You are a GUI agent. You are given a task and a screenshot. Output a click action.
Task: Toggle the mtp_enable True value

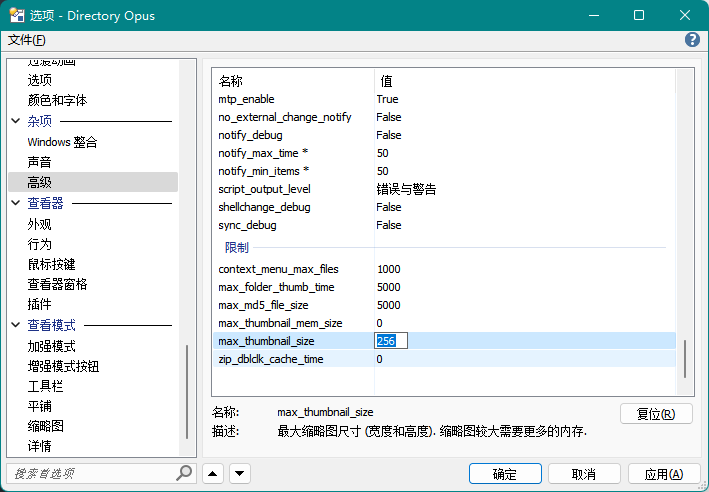pyautogui.click(x=387, y=99)
